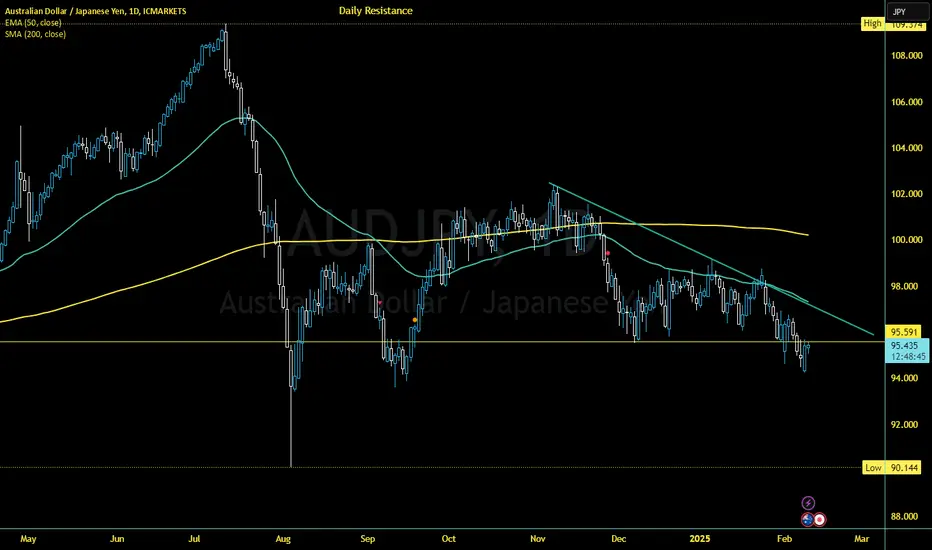Select the EMA (50, close) indicator legend
This screenshot has height=550, width=932.
point(33,23)
